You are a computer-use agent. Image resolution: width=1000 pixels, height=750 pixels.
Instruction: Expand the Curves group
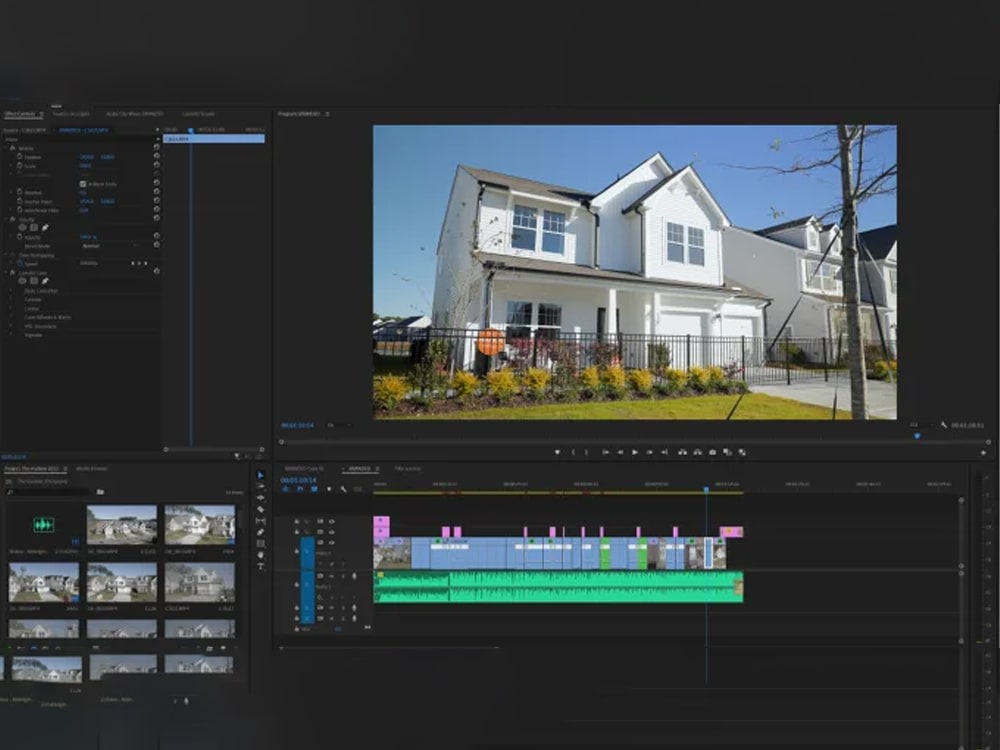[11, 308]
